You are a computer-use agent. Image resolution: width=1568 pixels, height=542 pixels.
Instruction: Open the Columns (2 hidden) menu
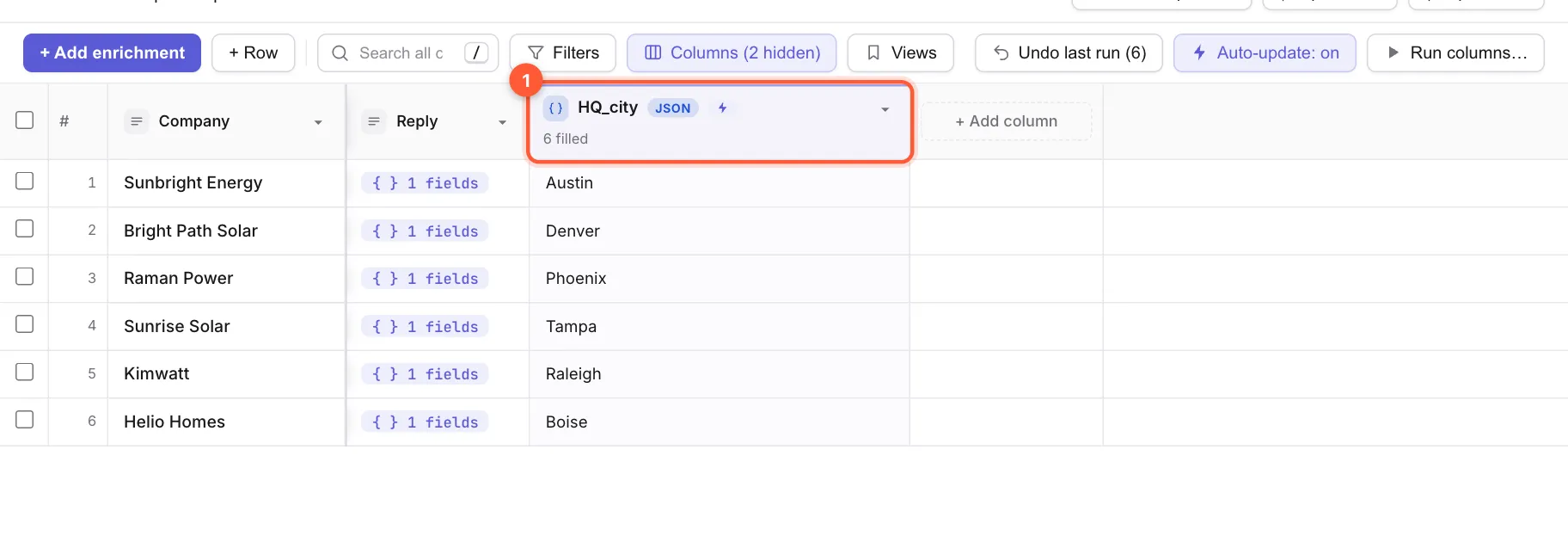[x=732, y=52]
